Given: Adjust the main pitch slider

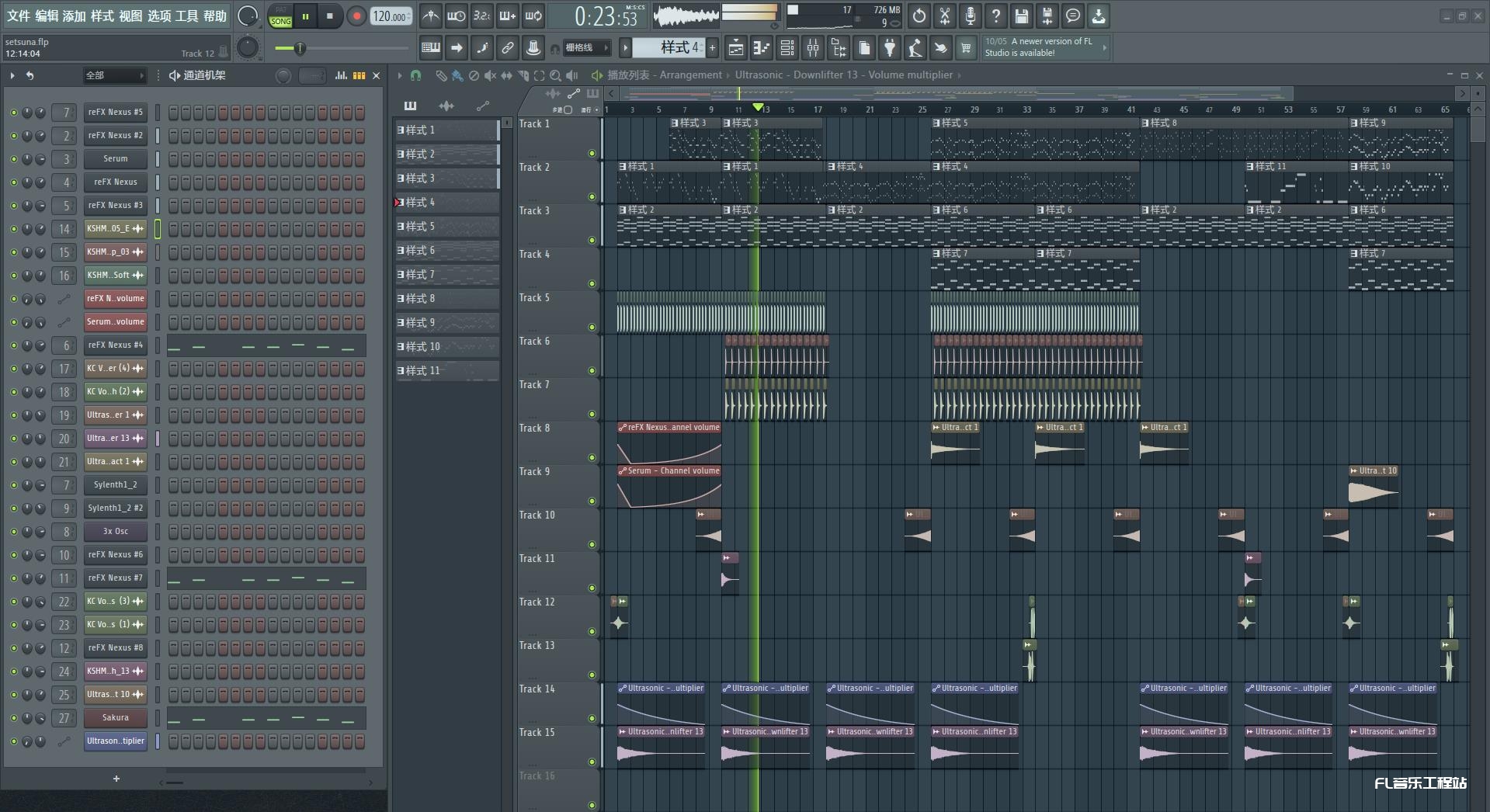Looking at the screenshot, I should (x=299, y=48).
